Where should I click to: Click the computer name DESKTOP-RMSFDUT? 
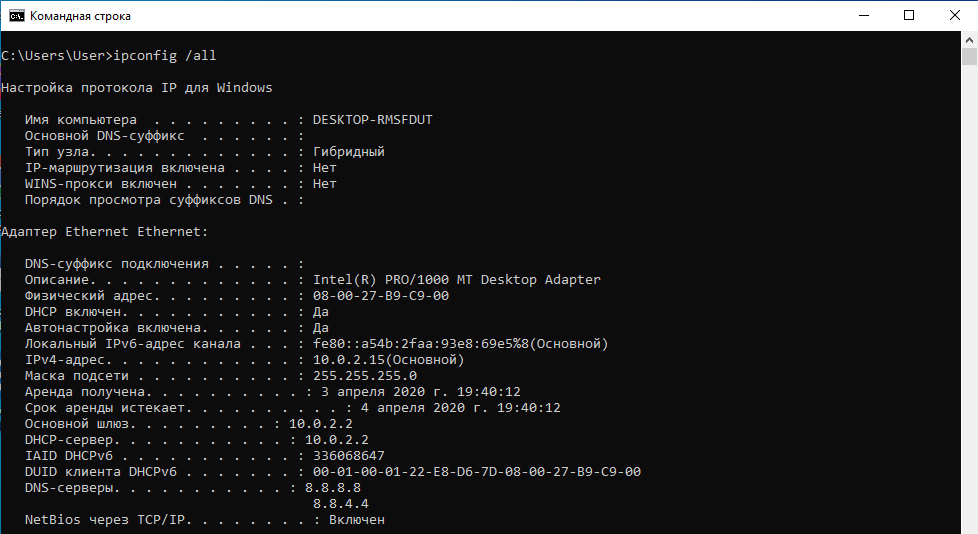tap(372, 120)
